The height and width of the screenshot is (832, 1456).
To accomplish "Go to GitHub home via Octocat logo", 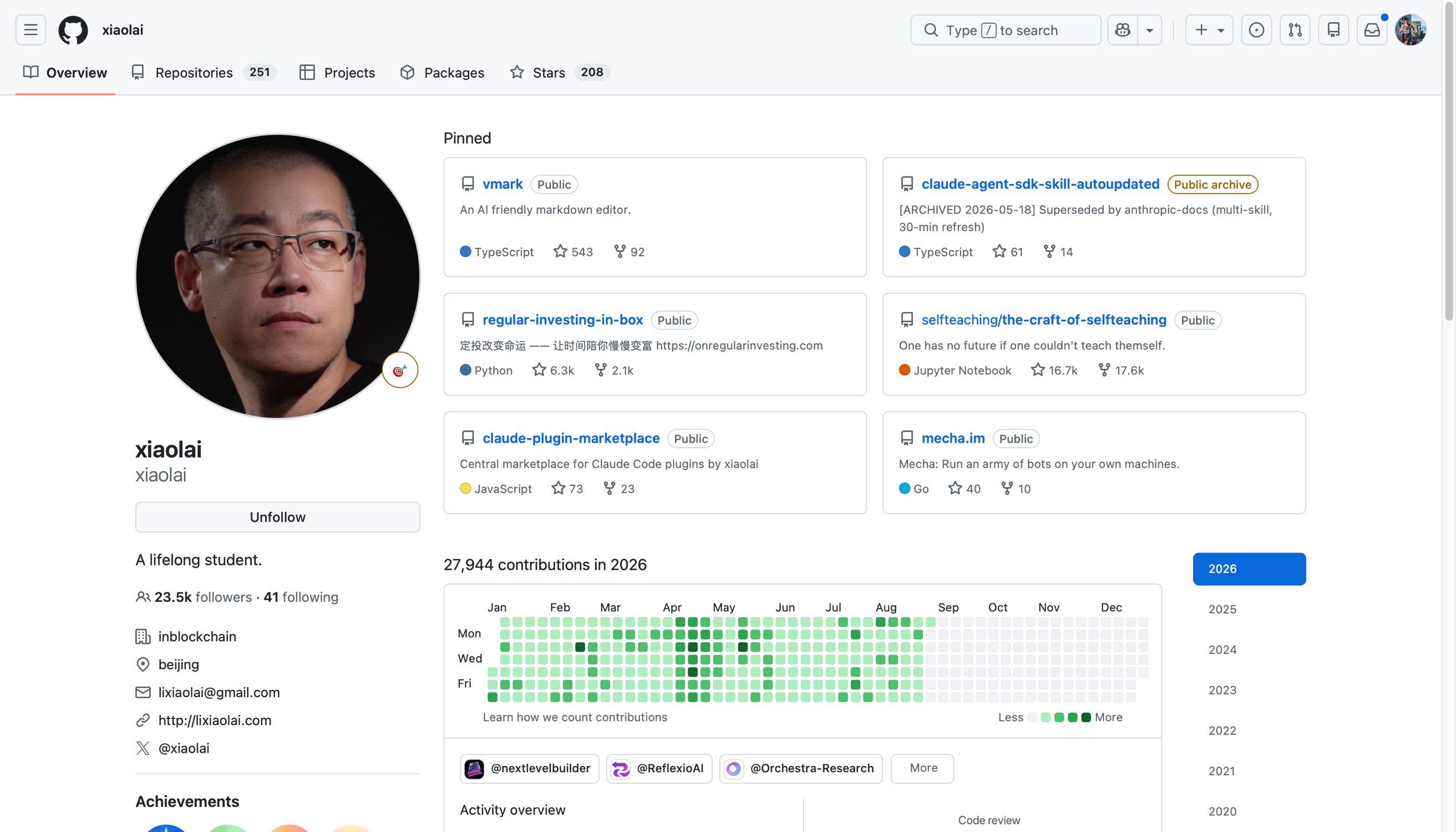I will click(73, 30).
